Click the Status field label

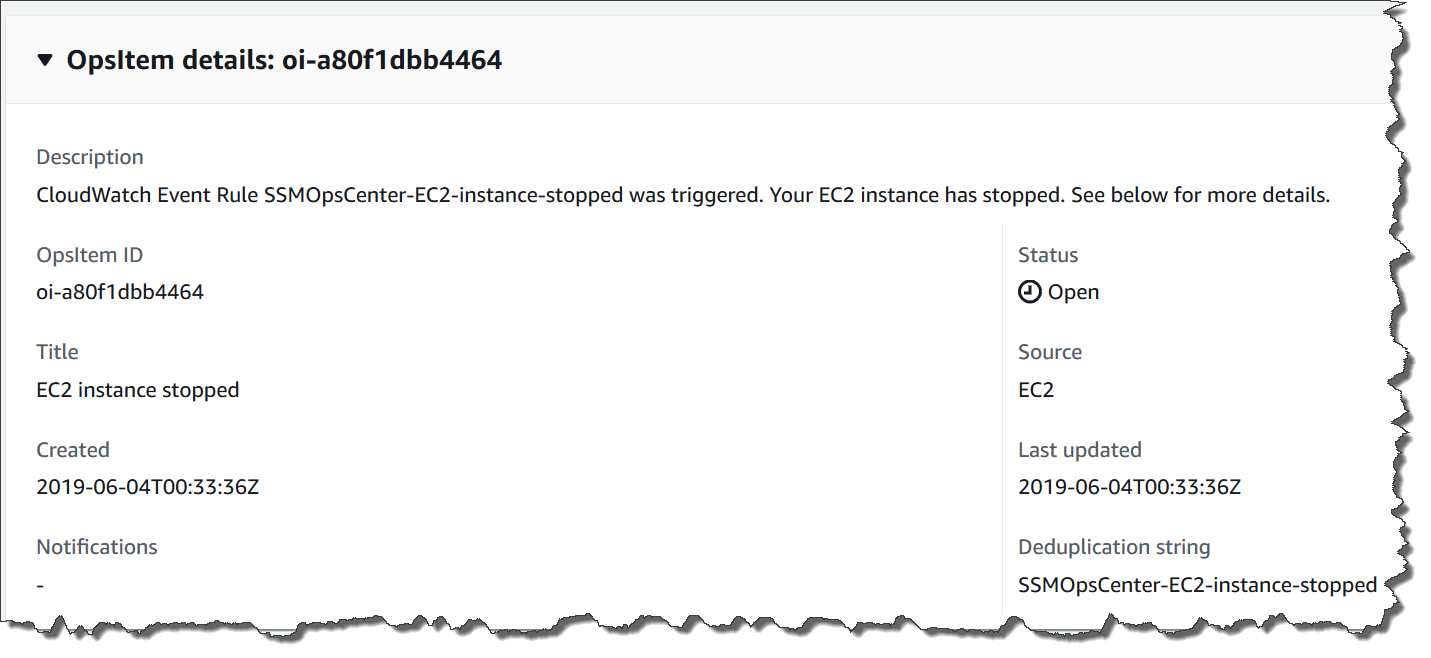click(1048, 255)
